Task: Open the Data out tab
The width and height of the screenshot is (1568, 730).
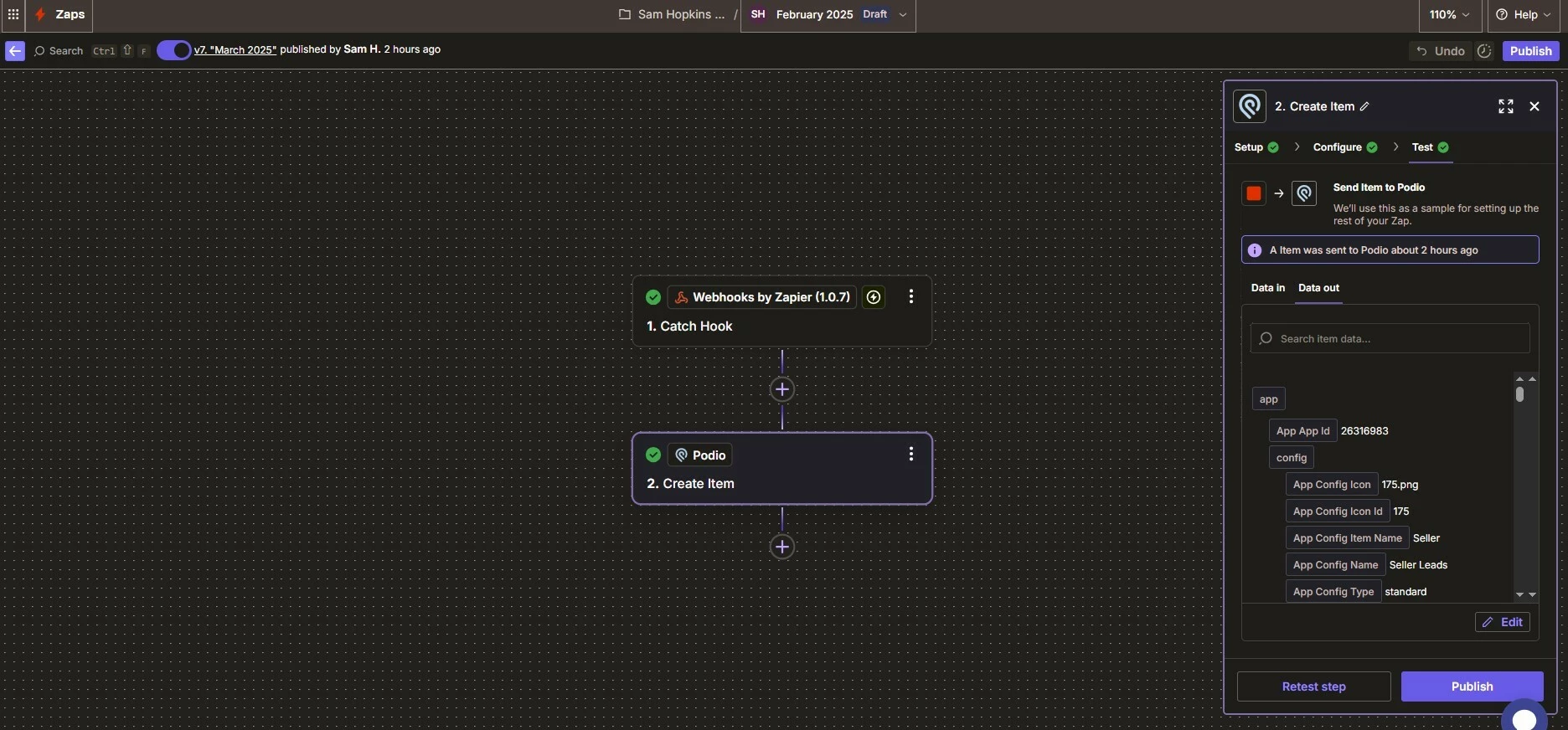Action: pos(1318,288)
